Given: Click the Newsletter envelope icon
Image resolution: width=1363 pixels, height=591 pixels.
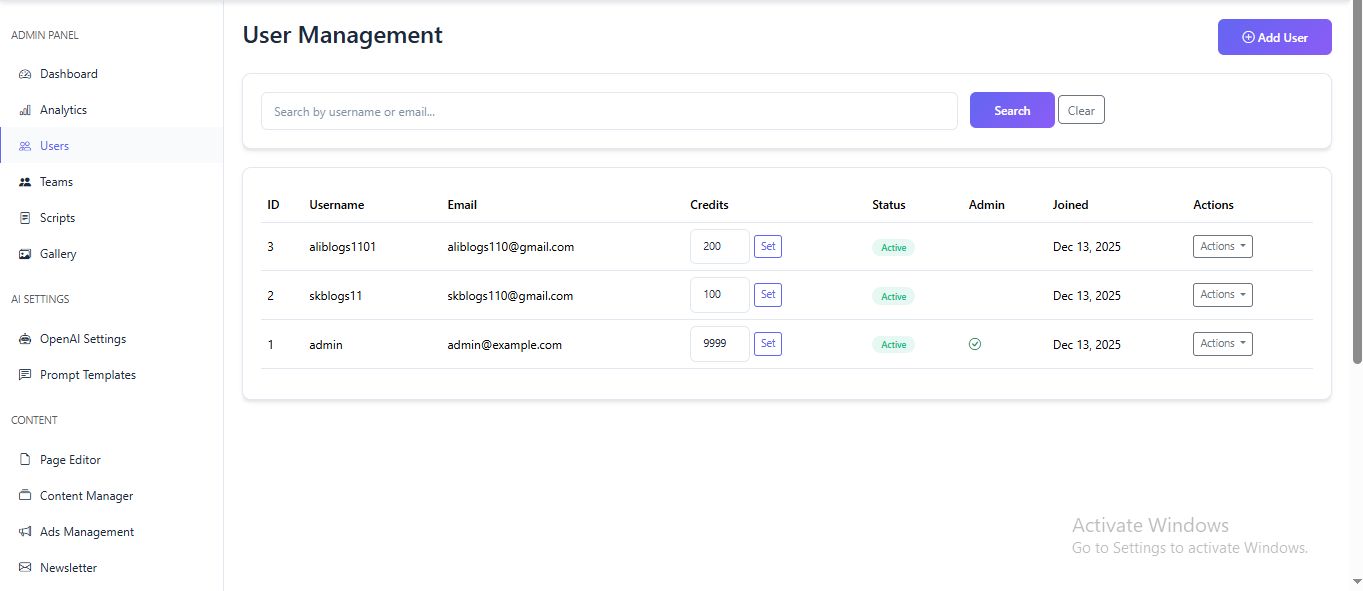Looking at the screenshot, I should [x=25, y=568].
